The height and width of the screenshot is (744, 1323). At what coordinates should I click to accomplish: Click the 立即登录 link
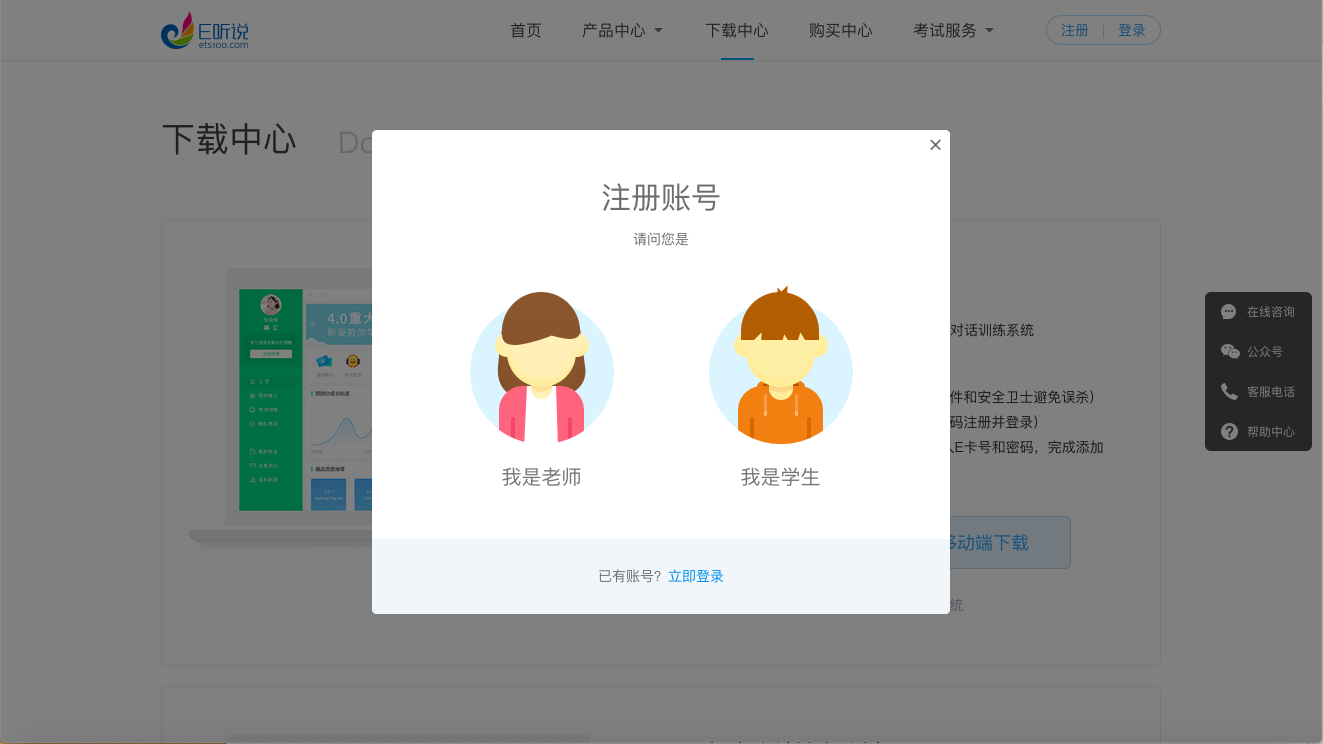pyautogui.click(x=696, y=576)
